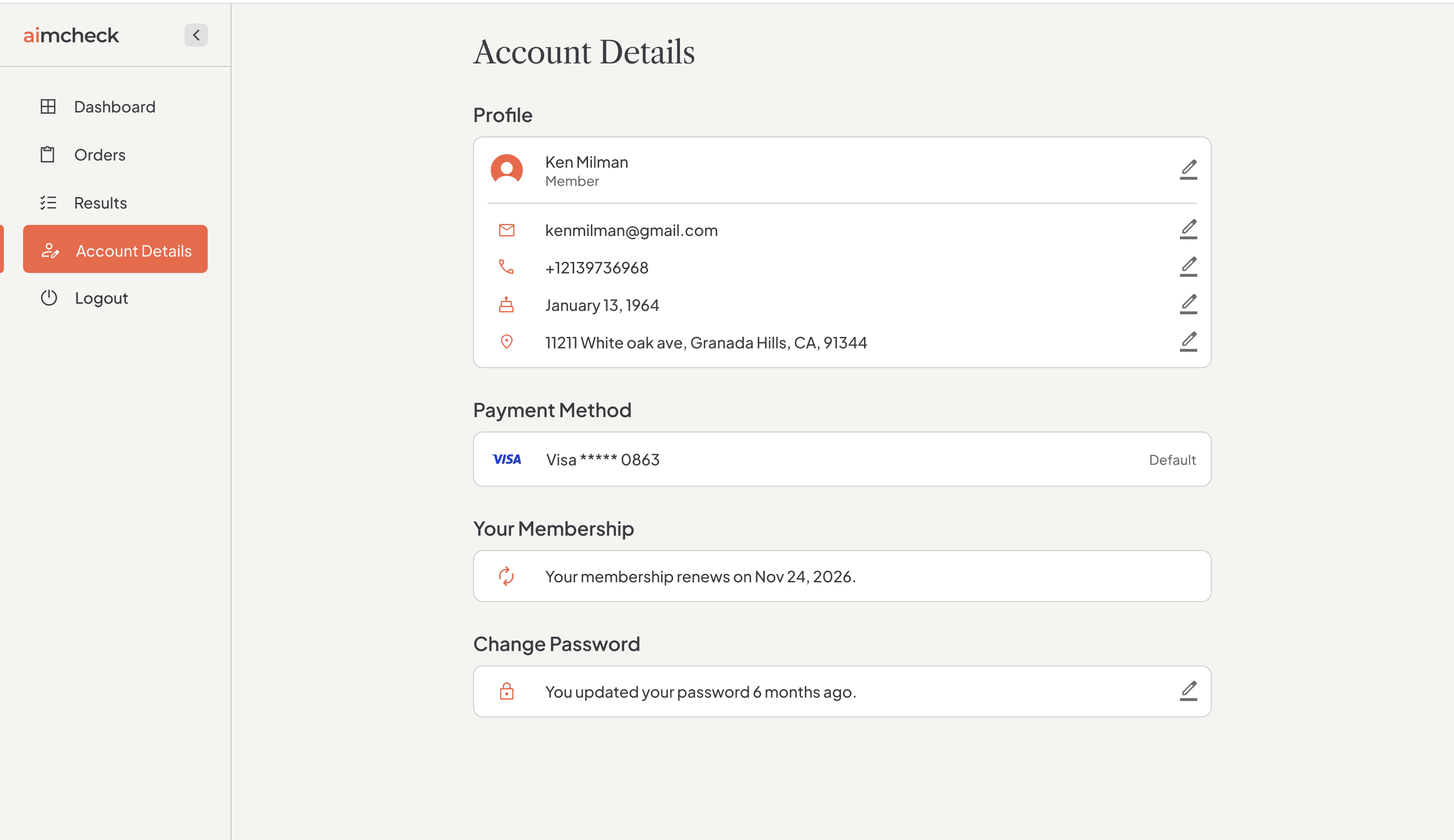This screenshot has height=840, width=1454.
Task: Click the 'kenmilman@gmail.com' text
Action: 631,231
